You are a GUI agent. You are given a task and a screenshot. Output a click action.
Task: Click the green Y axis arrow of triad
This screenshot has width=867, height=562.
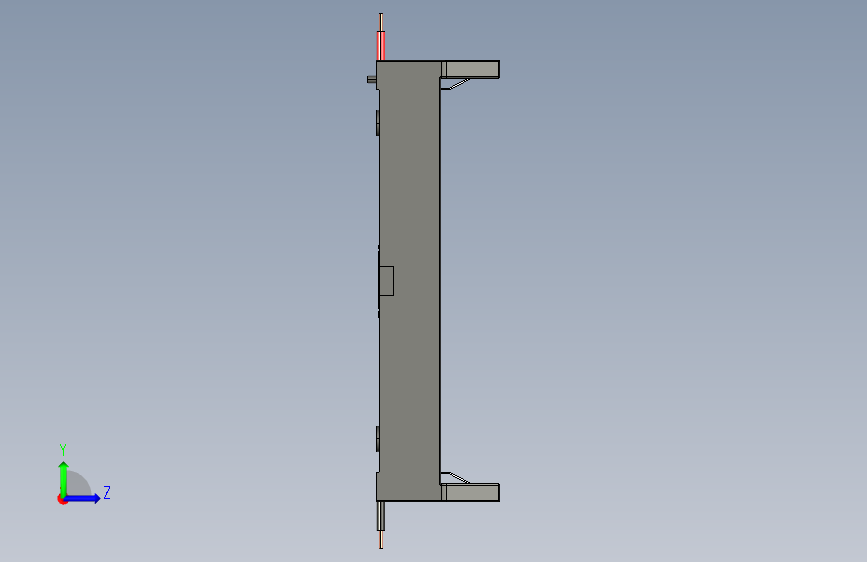(x=64, y=479)
